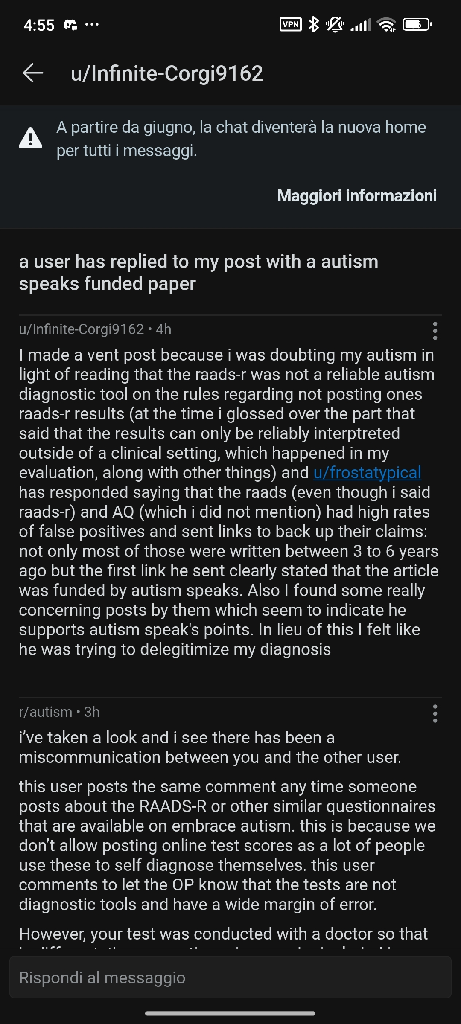The image size is (461, 1024).
Task: Focus the Rispondi al messaggio field
Action: (230, 978)
